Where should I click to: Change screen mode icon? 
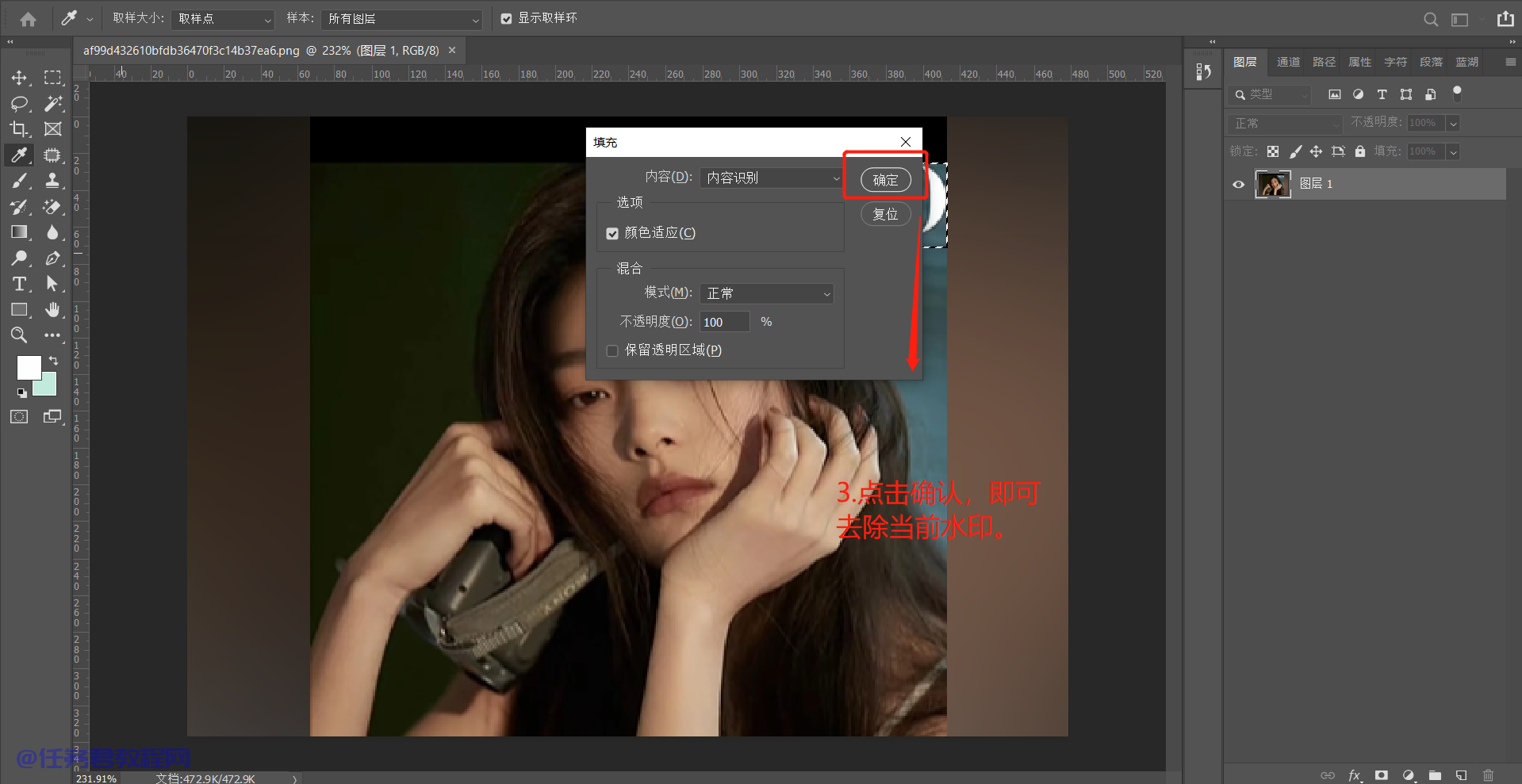tap(52, 417)
